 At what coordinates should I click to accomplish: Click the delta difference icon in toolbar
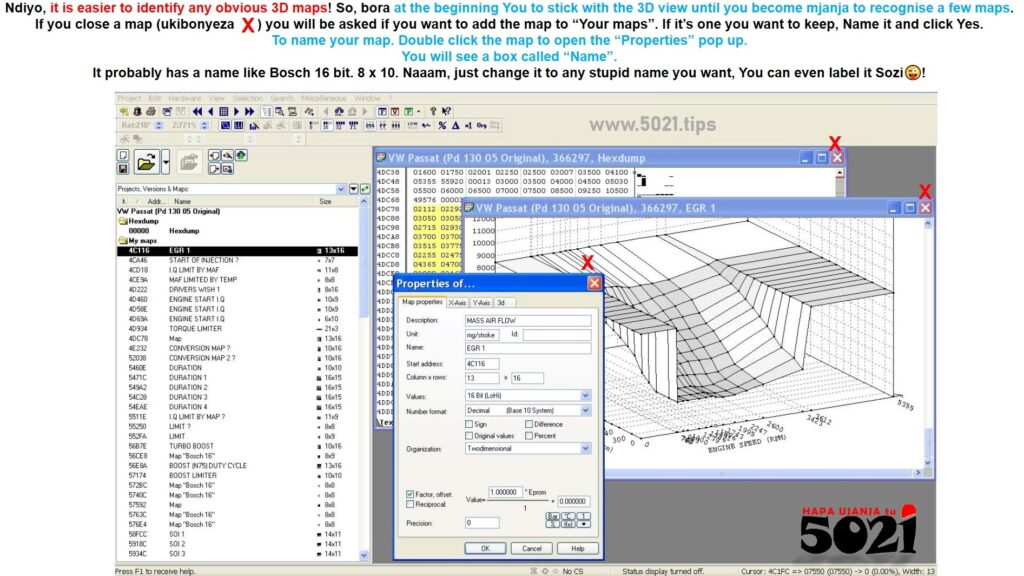click(x=455, y=125)
